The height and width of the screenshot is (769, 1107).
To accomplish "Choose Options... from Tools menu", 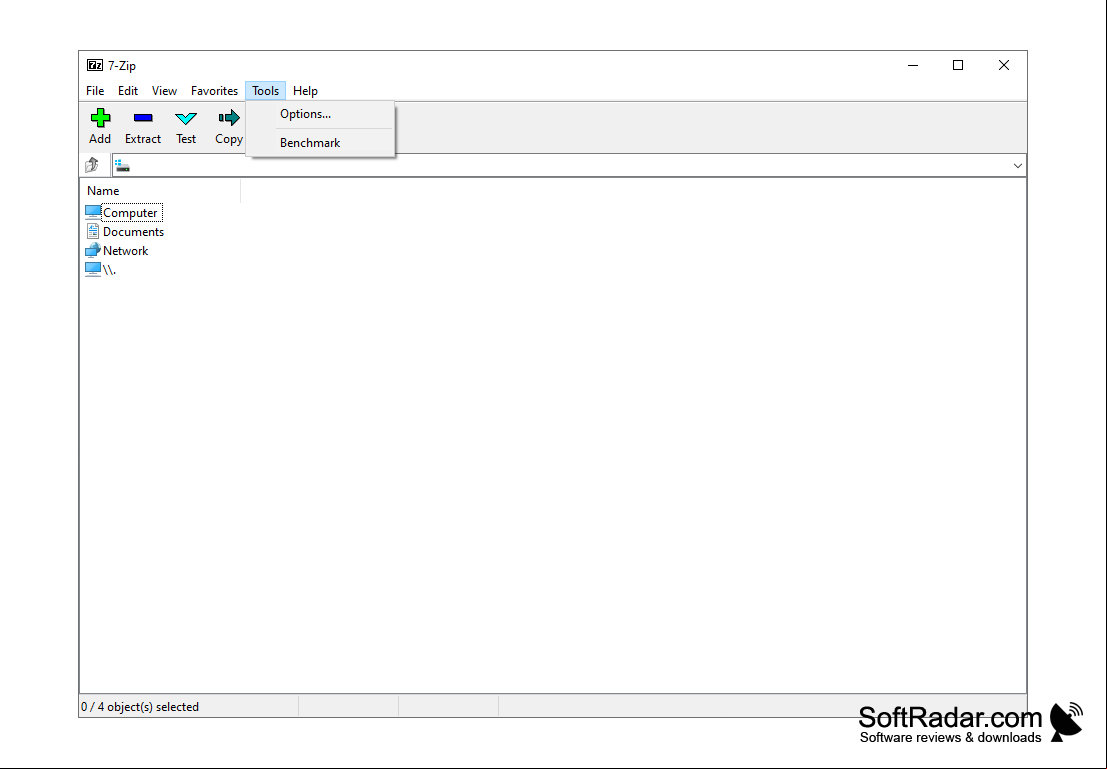I will tap(321, 114).
